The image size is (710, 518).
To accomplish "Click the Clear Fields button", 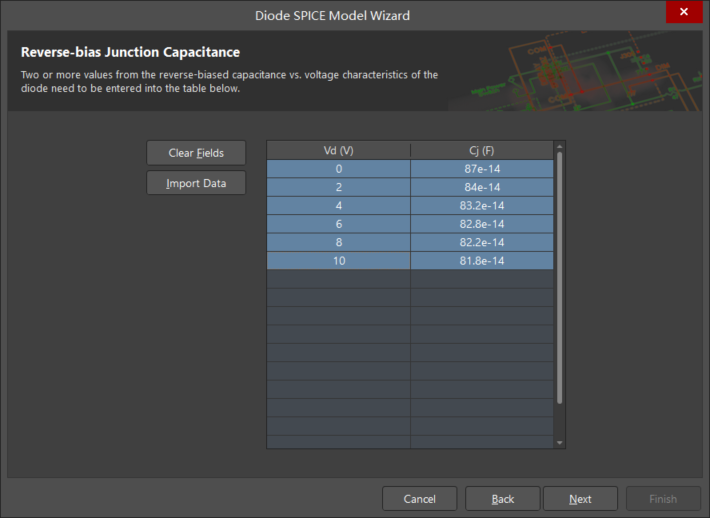I will (x=195, y=153).
